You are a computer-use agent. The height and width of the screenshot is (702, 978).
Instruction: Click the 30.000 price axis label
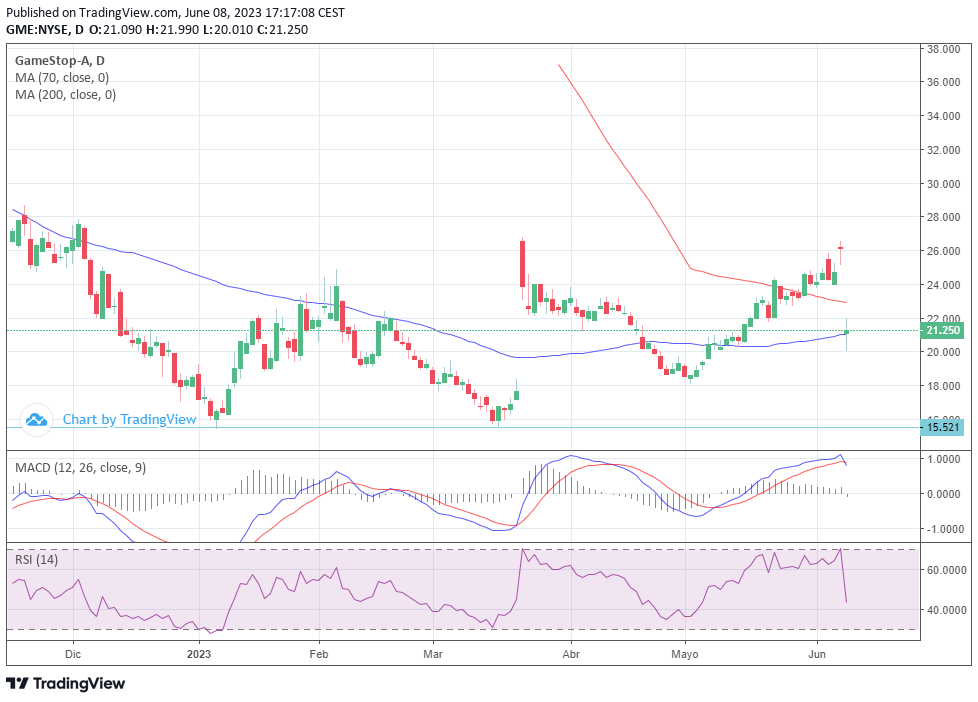944,183
